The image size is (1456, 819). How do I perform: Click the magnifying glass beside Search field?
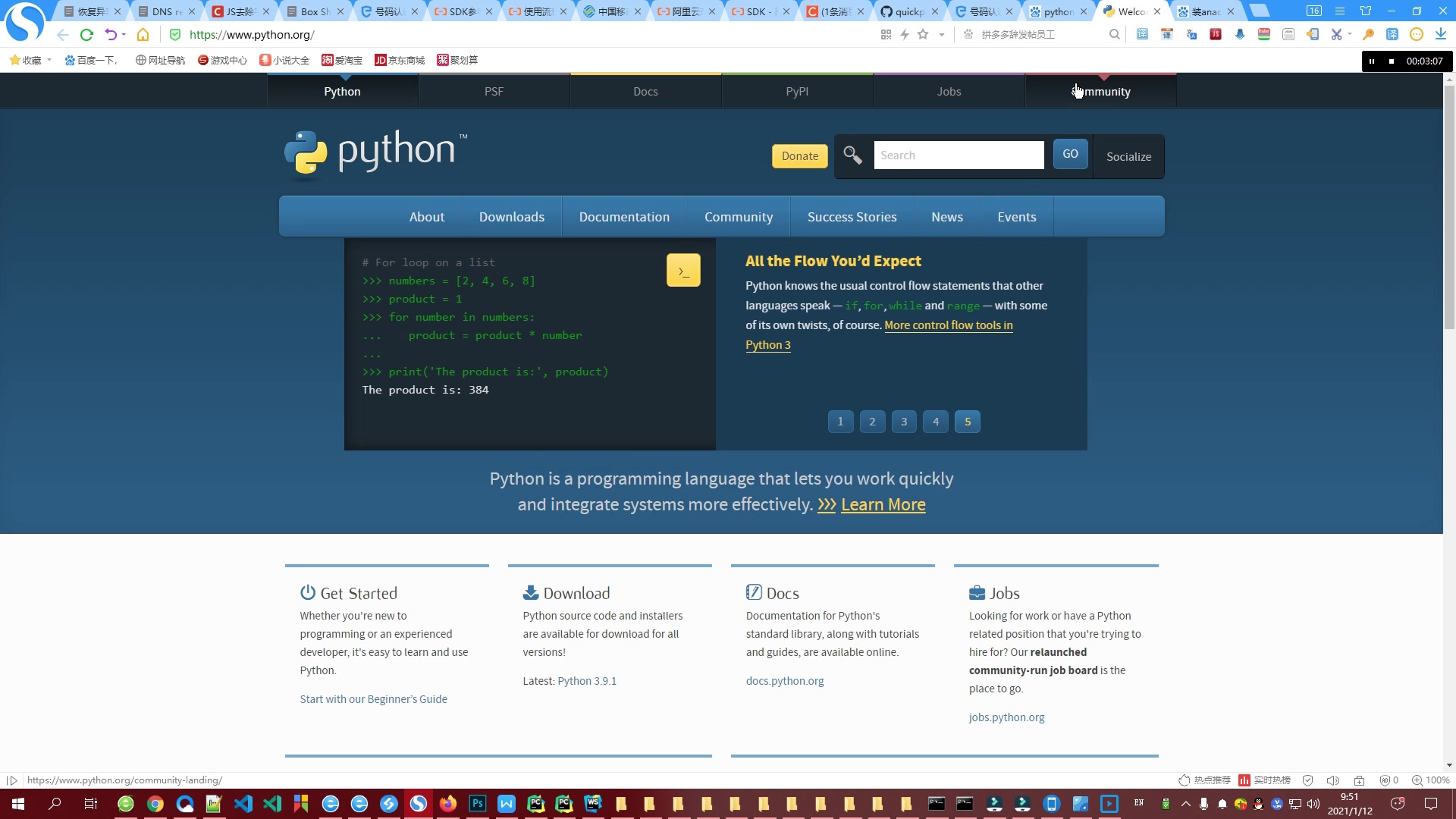[x=852, y=155]
